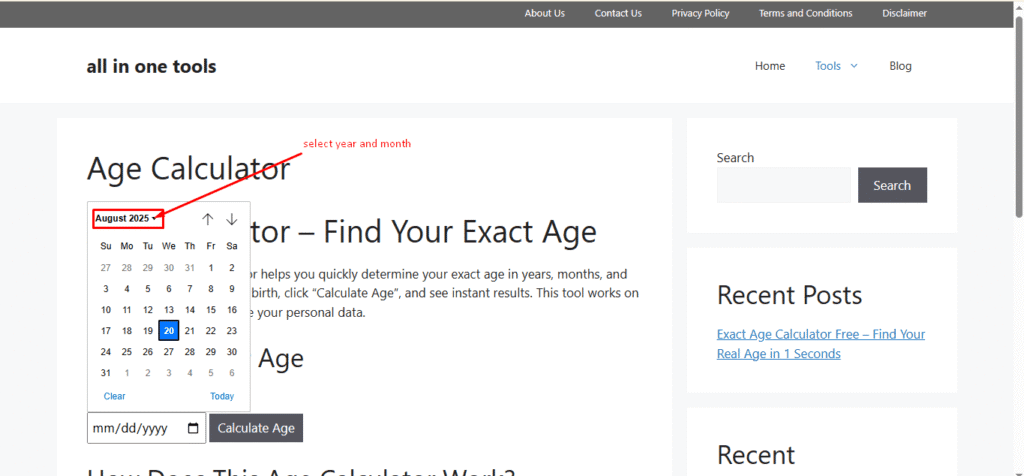Screen dimensions: 1024x476
Task: Open the Home menu item
Action: click(x=770, y=66)
